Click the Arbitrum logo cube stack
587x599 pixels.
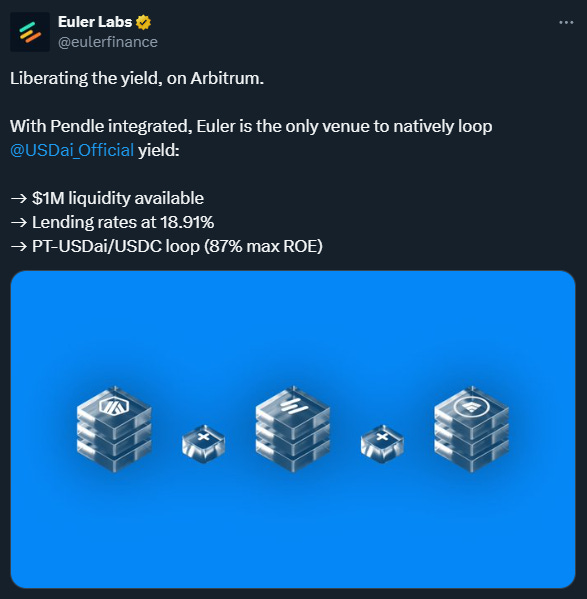coord(114,429)
